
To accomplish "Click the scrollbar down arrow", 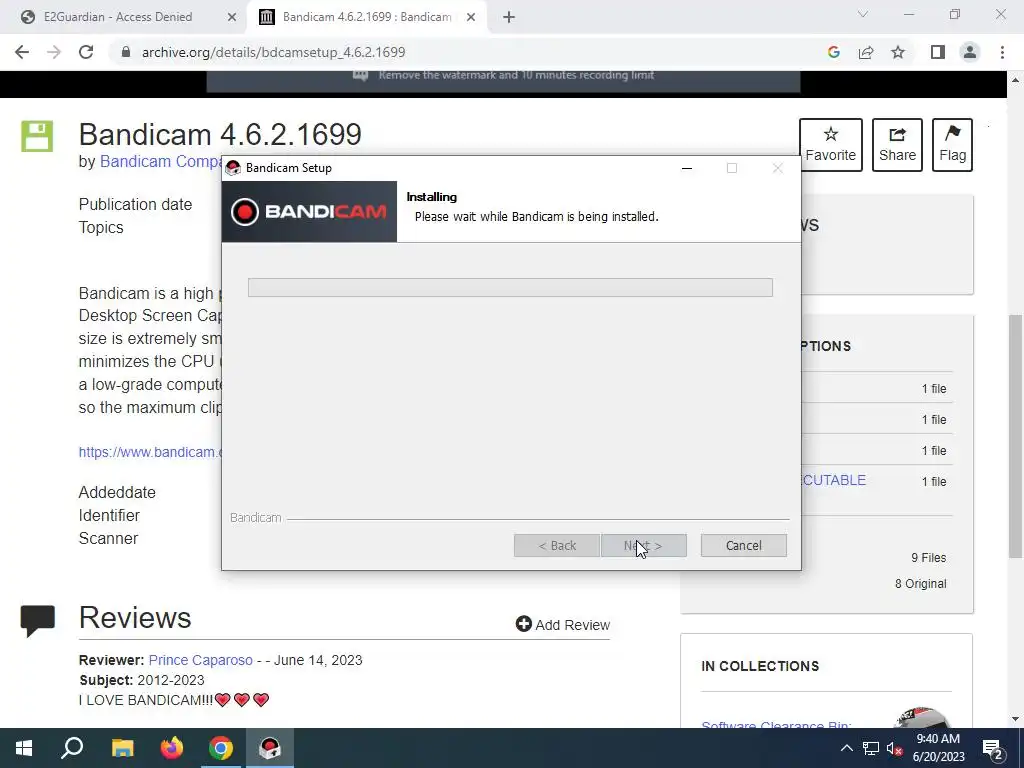I will point(1015,719).
